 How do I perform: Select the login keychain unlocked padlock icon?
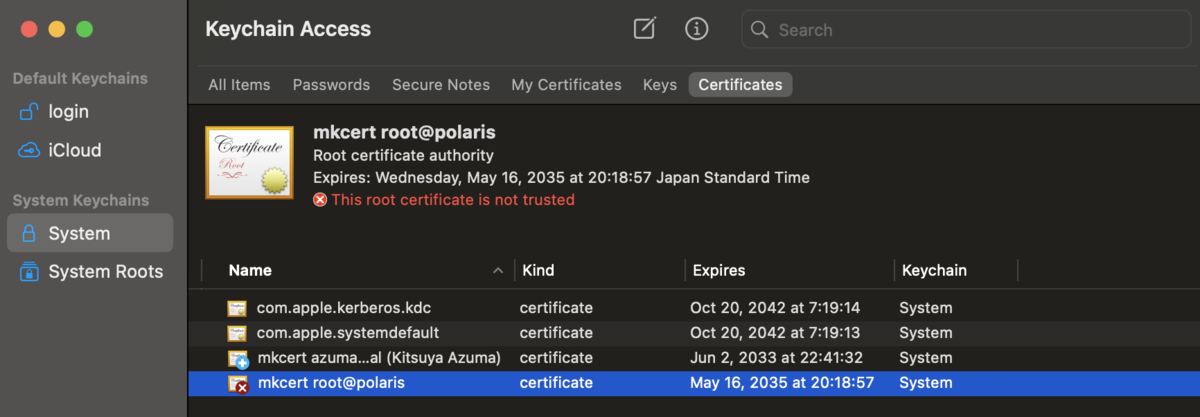(x=29, y=112)
